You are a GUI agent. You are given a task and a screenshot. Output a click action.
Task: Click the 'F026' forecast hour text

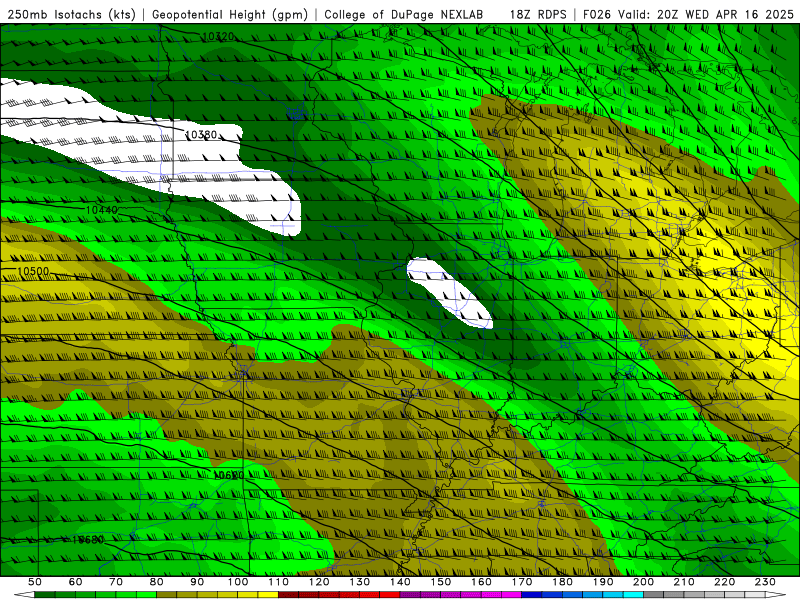(x=597, y=14)
